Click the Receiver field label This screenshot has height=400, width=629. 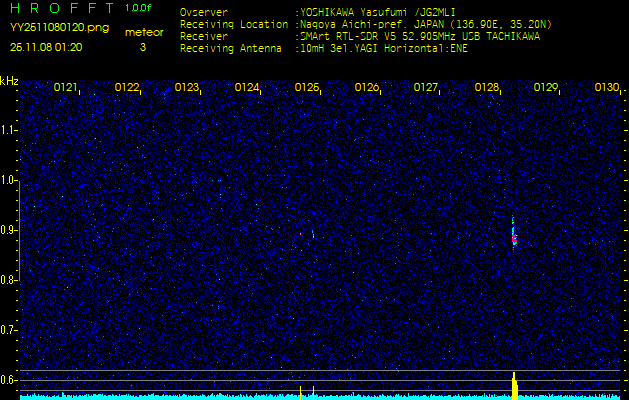(x=204, y=37)
